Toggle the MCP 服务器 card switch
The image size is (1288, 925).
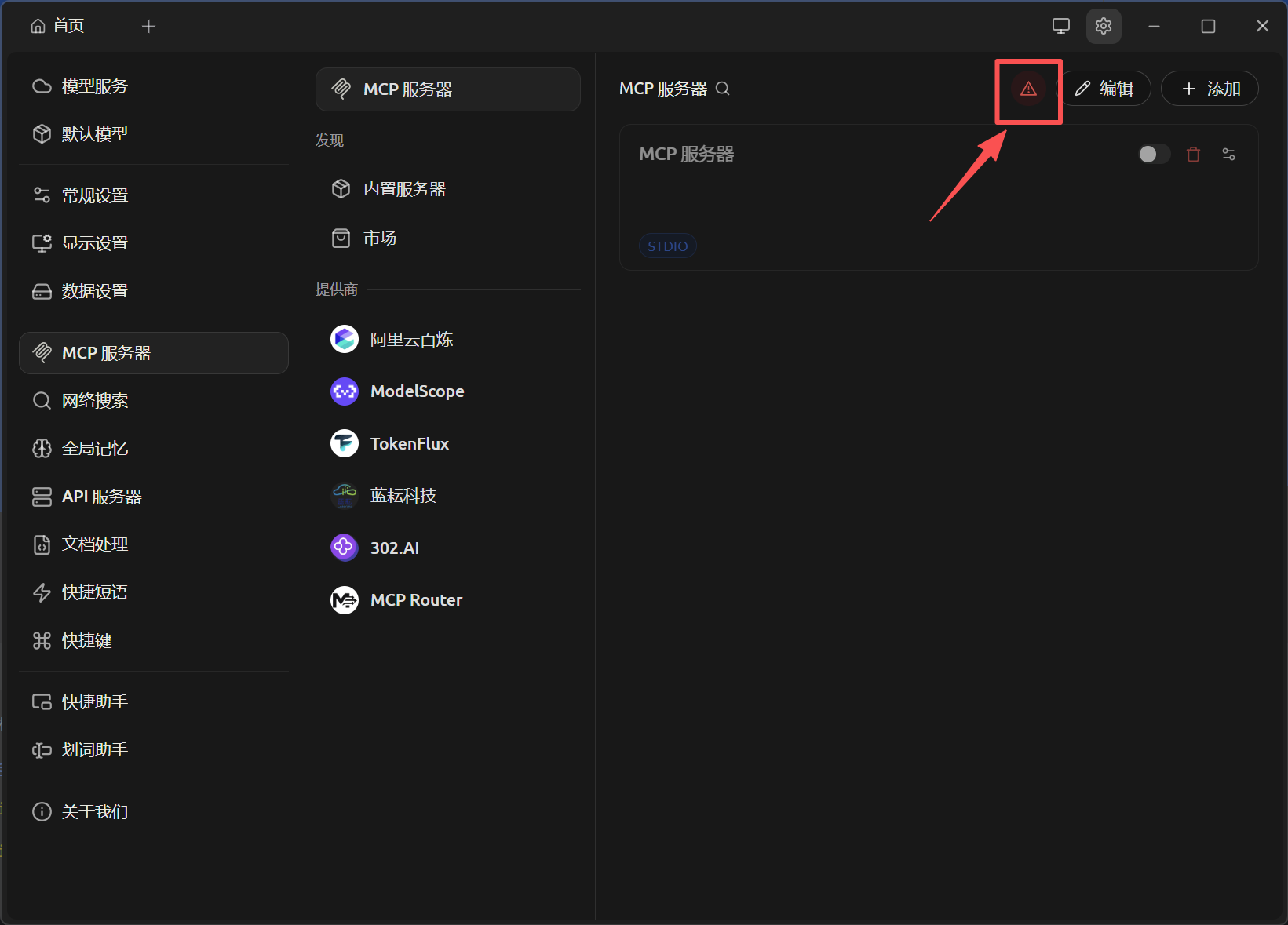pos(1155,155)
